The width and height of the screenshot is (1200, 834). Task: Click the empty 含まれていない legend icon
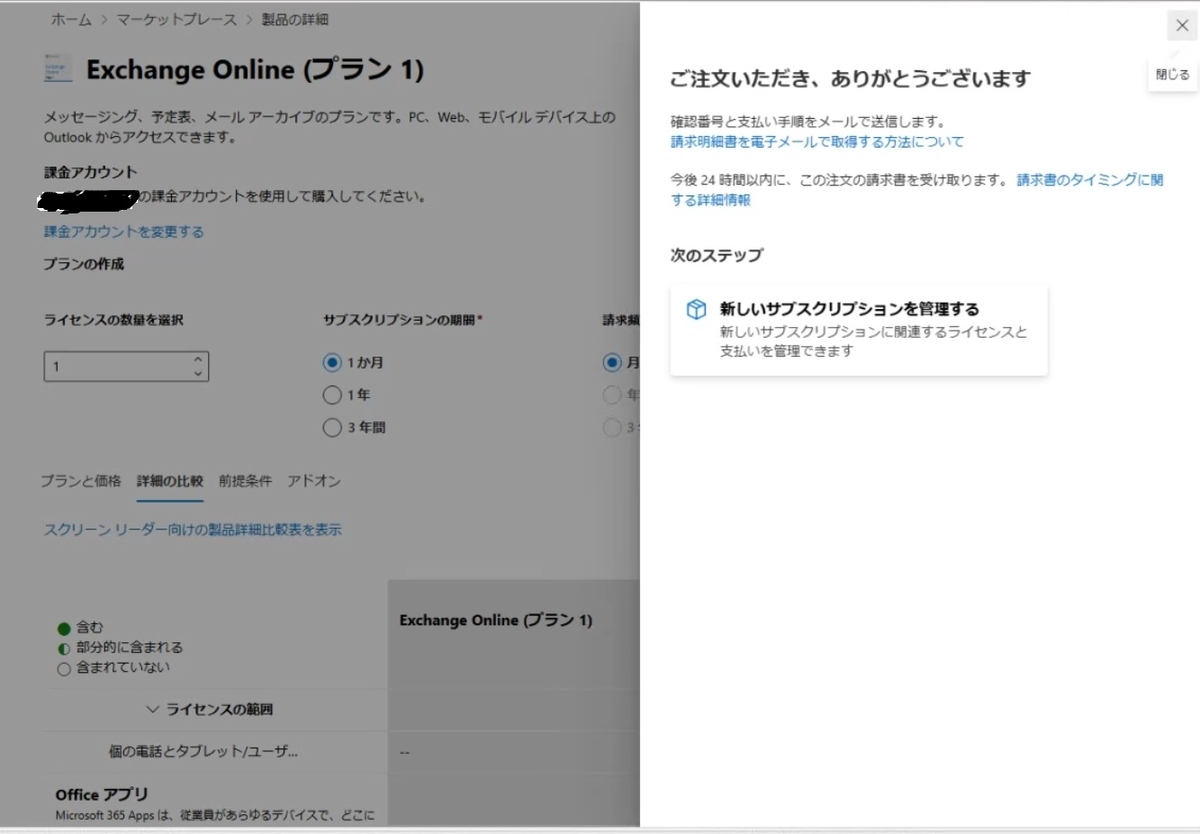[64, 668]
